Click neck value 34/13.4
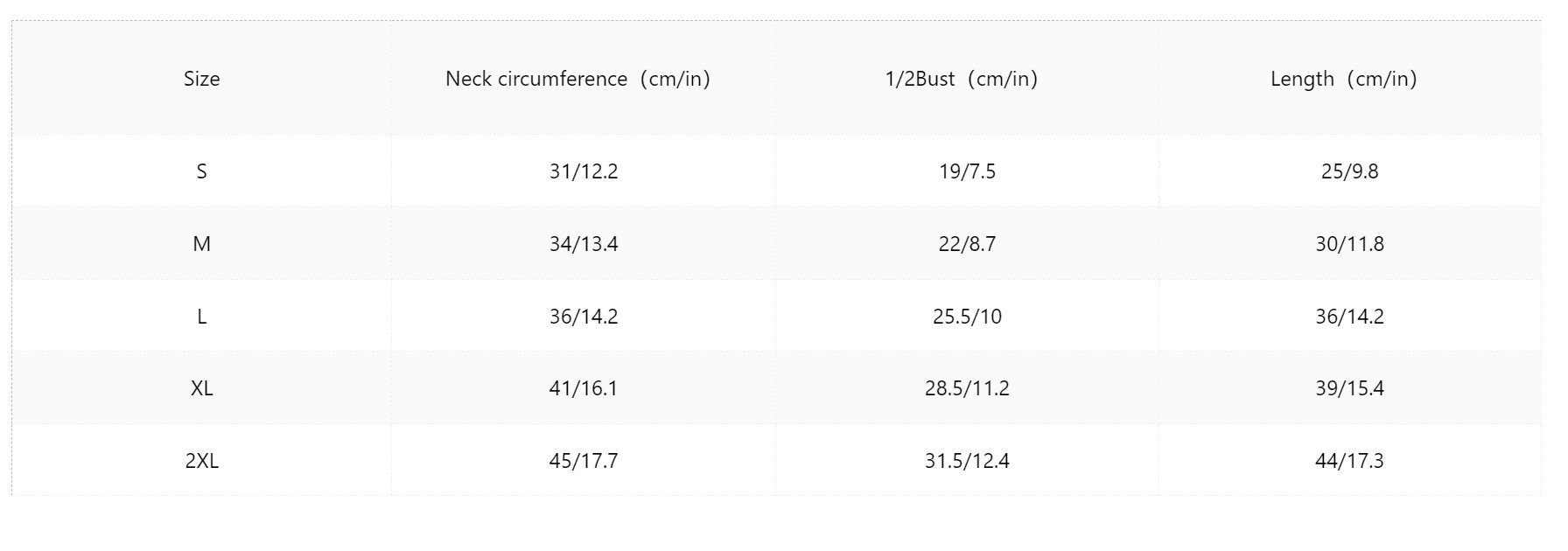Screen dimensions: 1568x551 [584, 244]
